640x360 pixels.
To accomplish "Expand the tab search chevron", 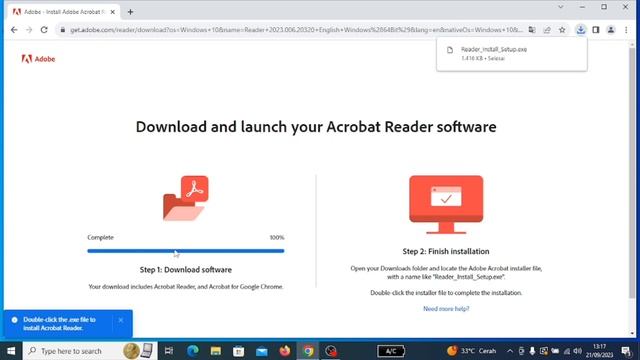I will point(560,7).
